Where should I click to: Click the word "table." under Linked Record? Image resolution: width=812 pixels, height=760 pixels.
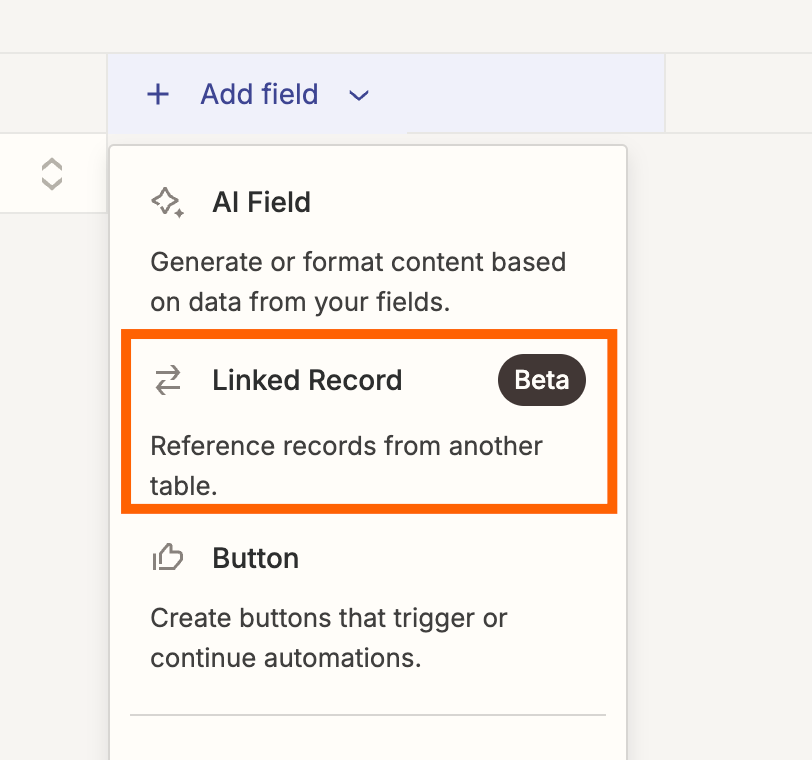point(184,486)
